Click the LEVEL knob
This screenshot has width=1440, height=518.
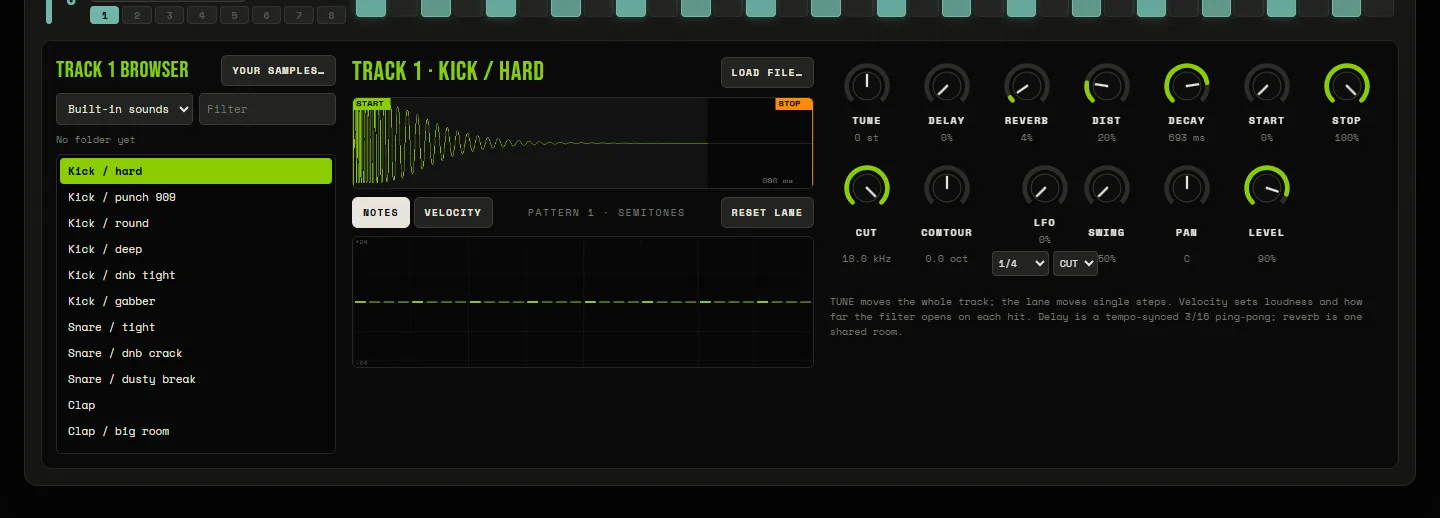click(1267, 188)
